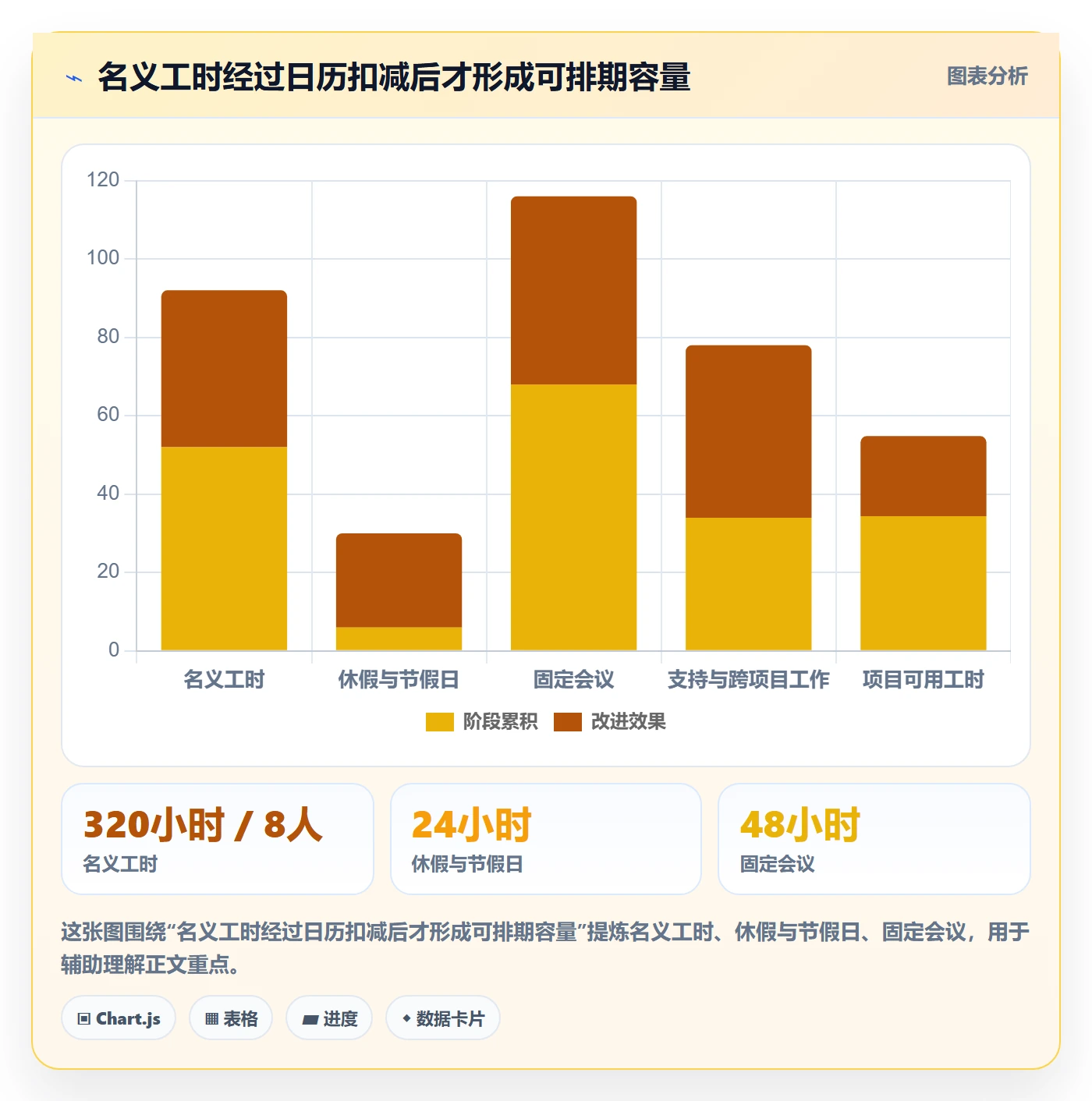Click the 100 y-axis value

(x=103, y=258)
